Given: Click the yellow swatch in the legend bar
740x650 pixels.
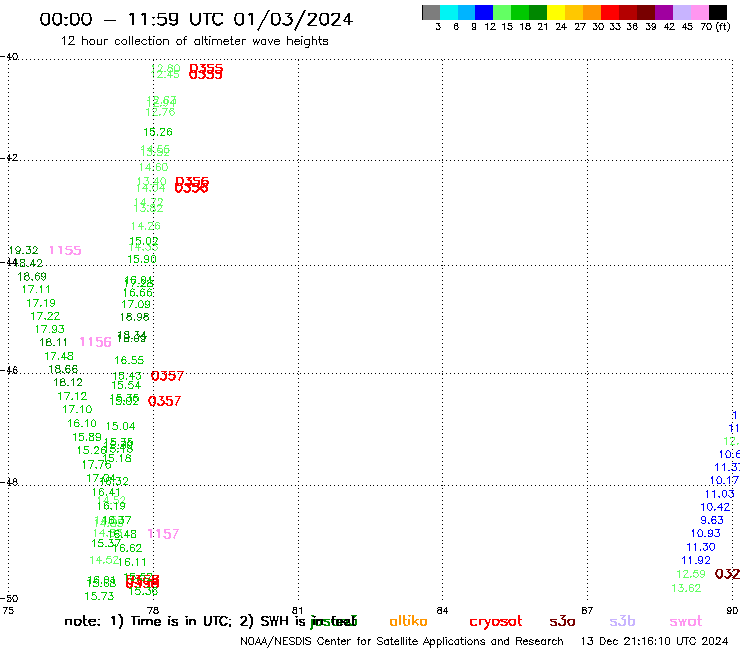Looking at the screenshot, I should coord(556,12).
